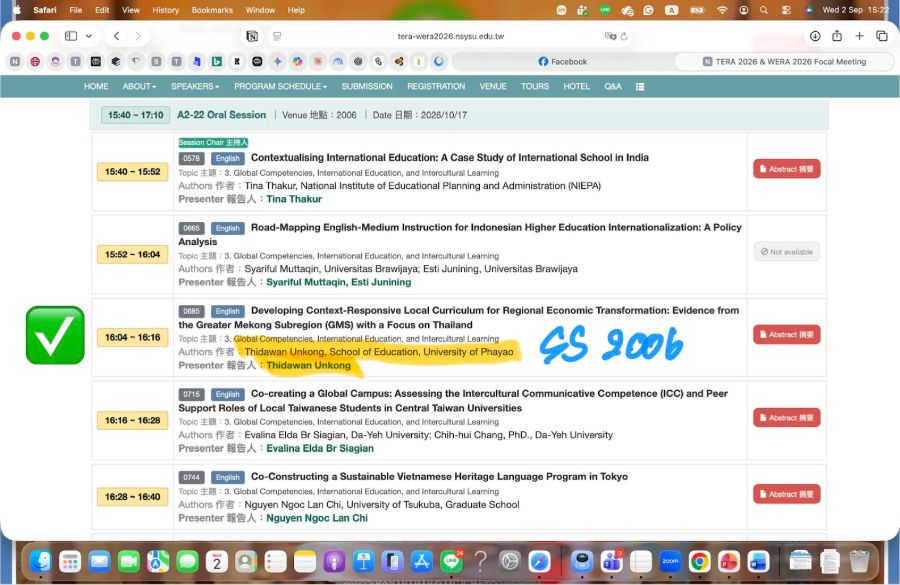Click the page reload icon

coord(624,36)
